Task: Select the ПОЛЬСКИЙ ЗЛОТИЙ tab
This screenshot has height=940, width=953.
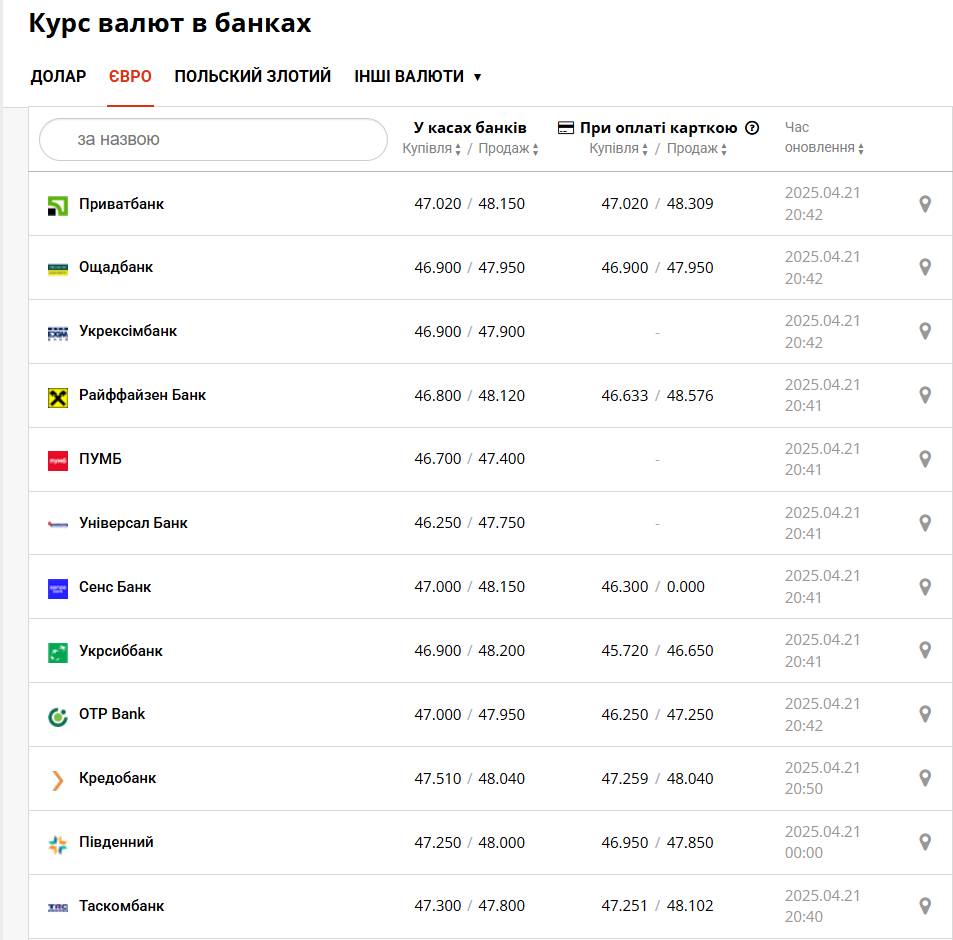Action: (252, 77)
